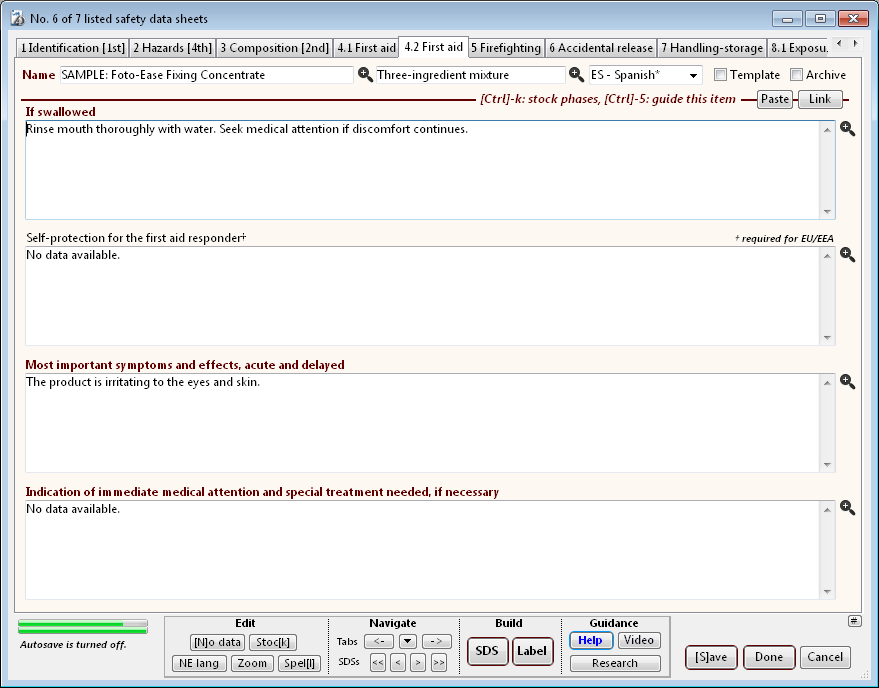Build the Label
The image size is (879, 688).
[x=531, y=651]
